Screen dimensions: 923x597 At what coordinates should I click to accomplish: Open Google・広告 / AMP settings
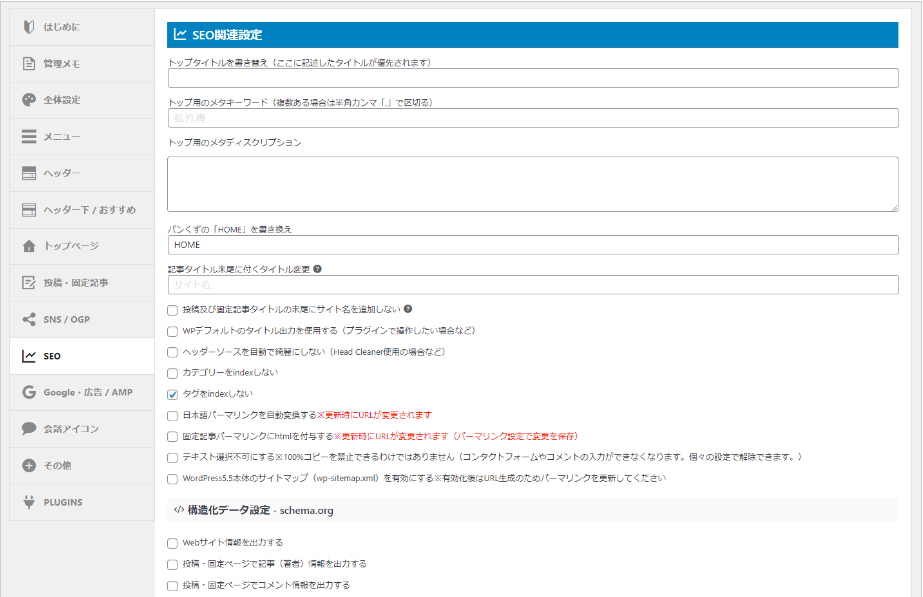click(82, 392)
